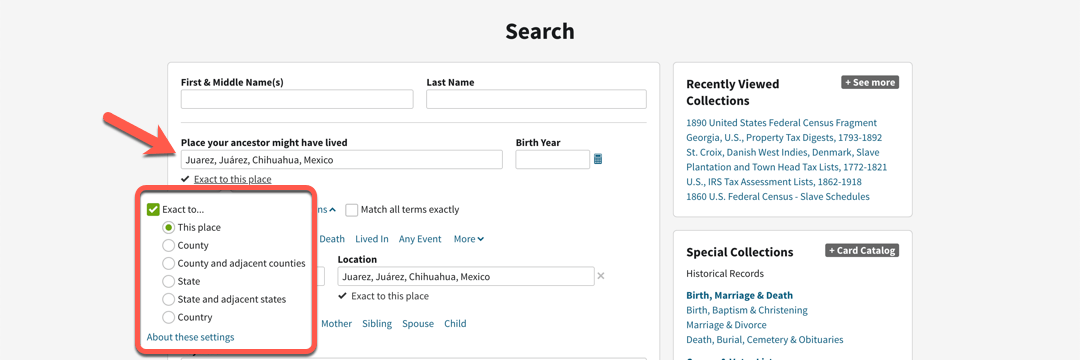
Task: Choose 'County and adjacent counties' radio option
Action: click(168, 263)
